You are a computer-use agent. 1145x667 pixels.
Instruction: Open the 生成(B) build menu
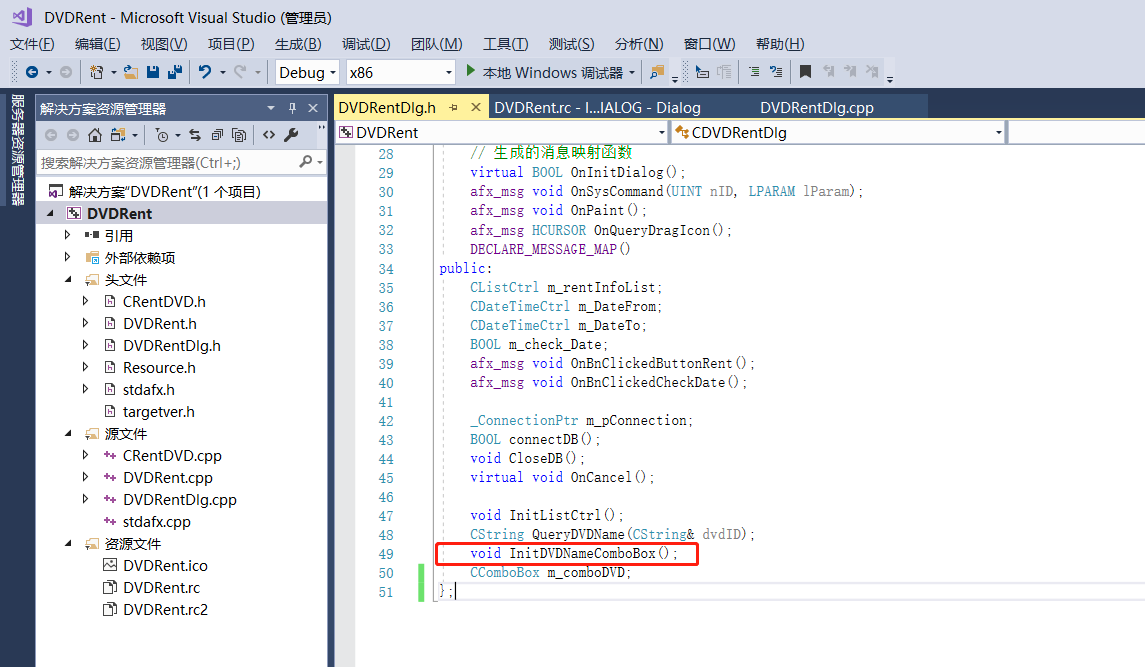point(298,44)
